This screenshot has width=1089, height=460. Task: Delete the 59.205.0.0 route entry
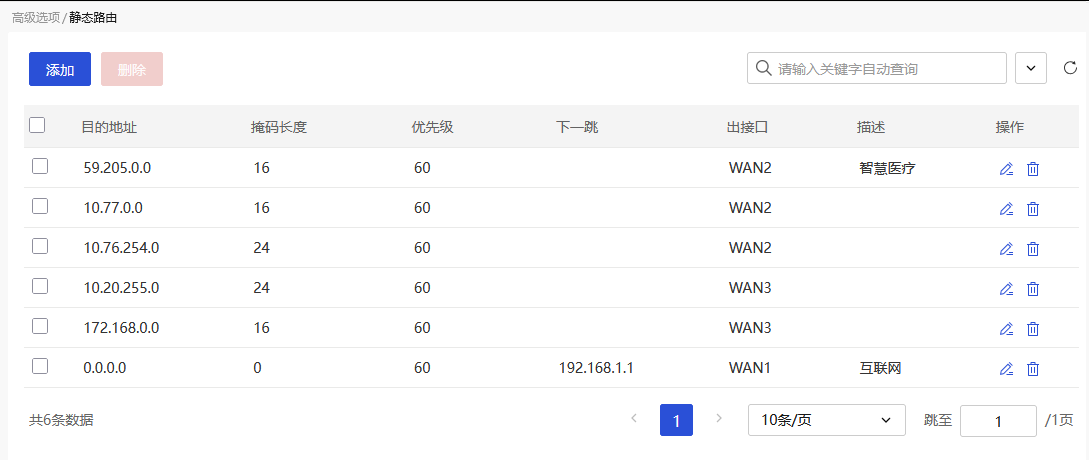coord(1033,169)
